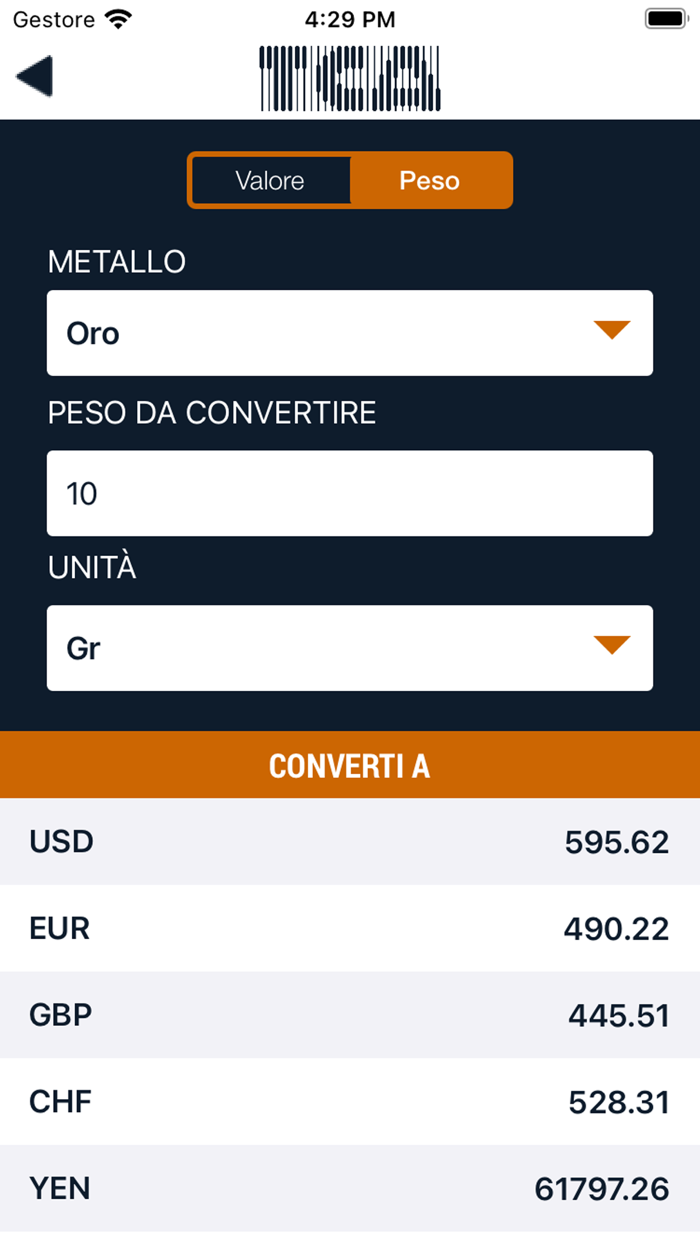The width and height of the screenshot is (700, 1244).
Task: Tap the barcode-style app logo
Action: pyautogui.click(x=350, y=78)
